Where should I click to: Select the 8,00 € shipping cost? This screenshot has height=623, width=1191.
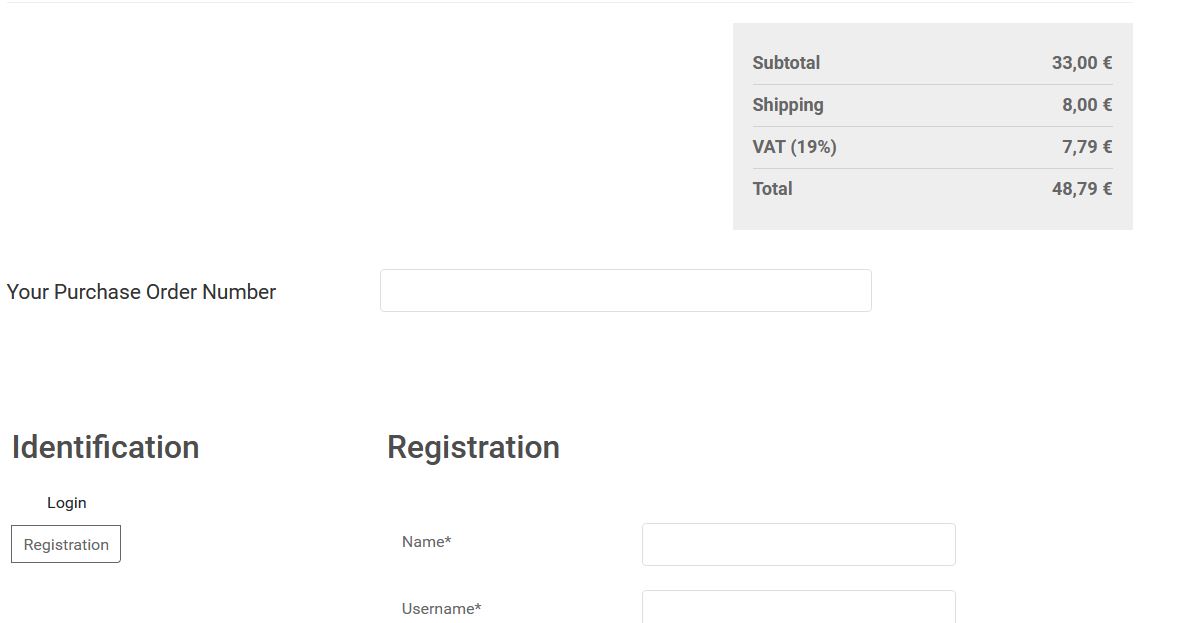coord(1086,105)
